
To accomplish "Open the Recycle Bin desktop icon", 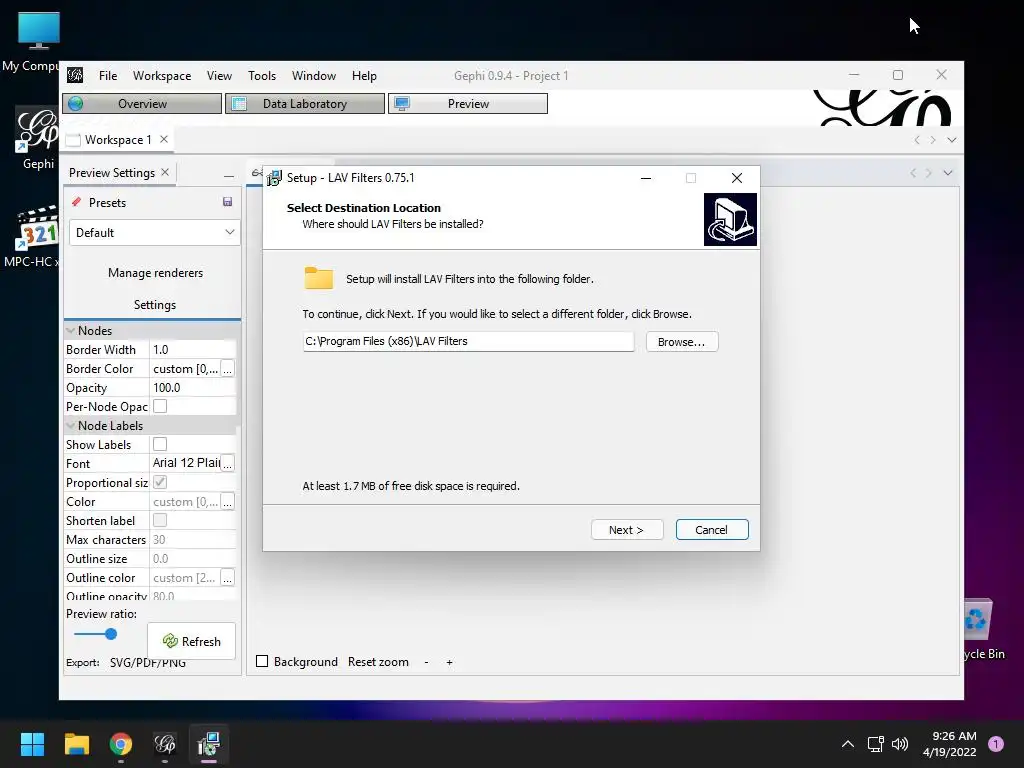I will click(x=984, y=629).
